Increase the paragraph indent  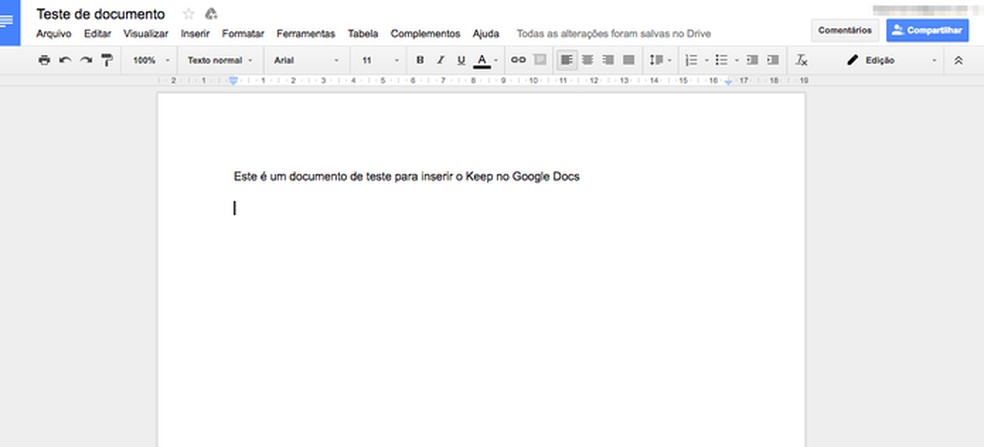[x=773, y=60]
